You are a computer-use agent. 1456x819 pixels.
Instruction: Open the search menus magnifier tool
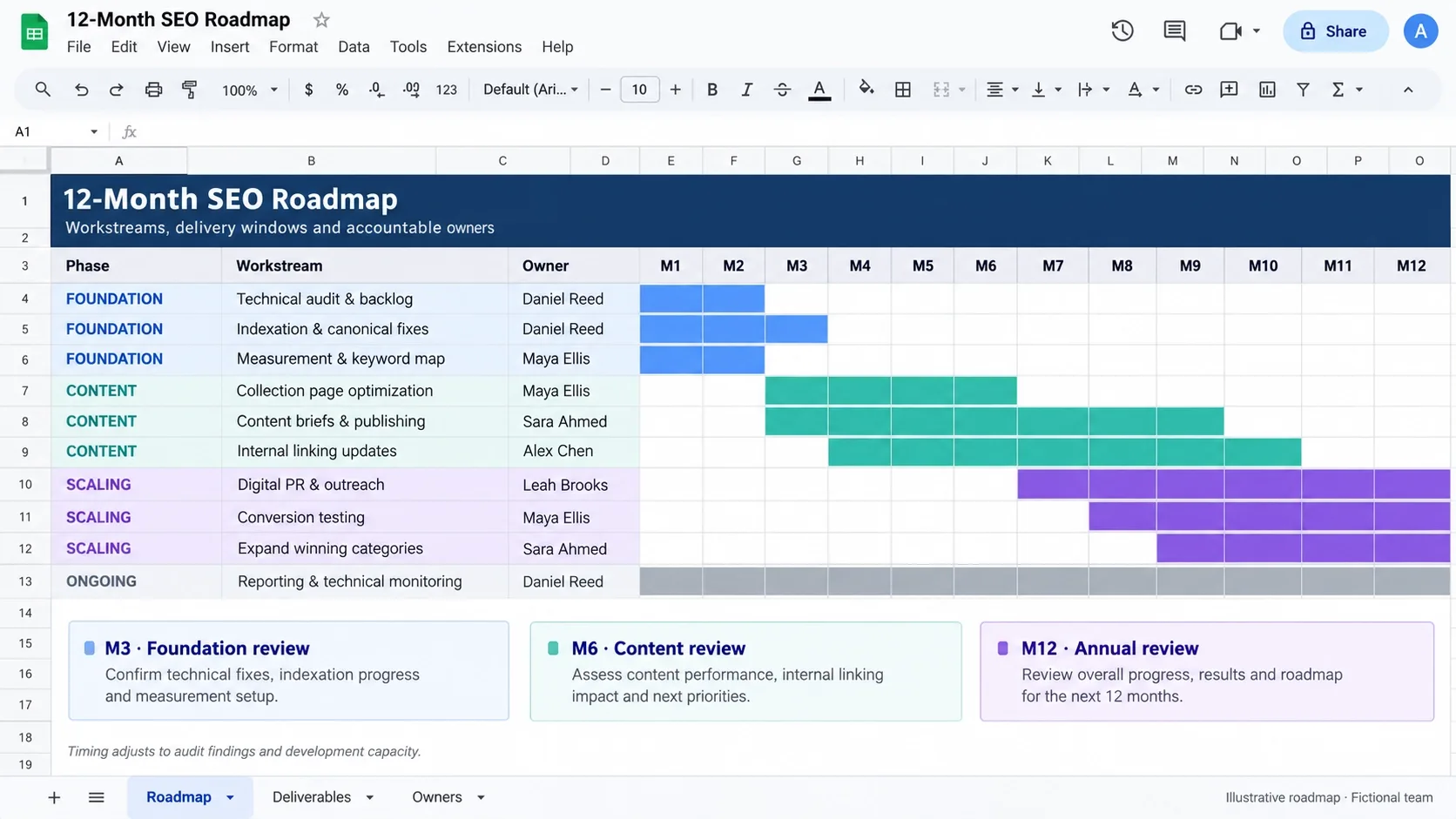[42, 90]
